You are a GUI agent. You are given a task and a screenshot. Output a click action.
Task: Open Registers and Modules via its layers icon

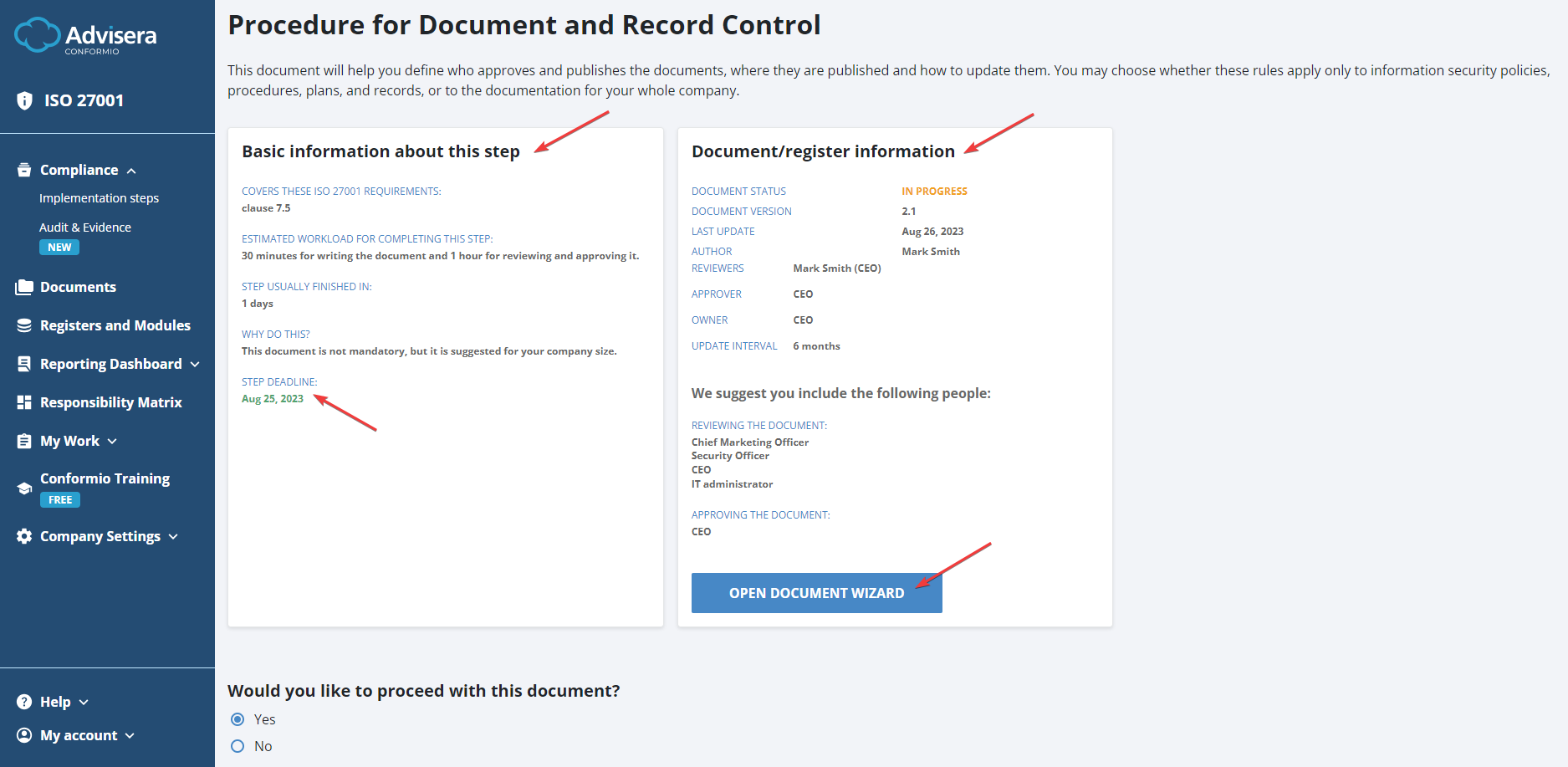[x=24, y=325]
